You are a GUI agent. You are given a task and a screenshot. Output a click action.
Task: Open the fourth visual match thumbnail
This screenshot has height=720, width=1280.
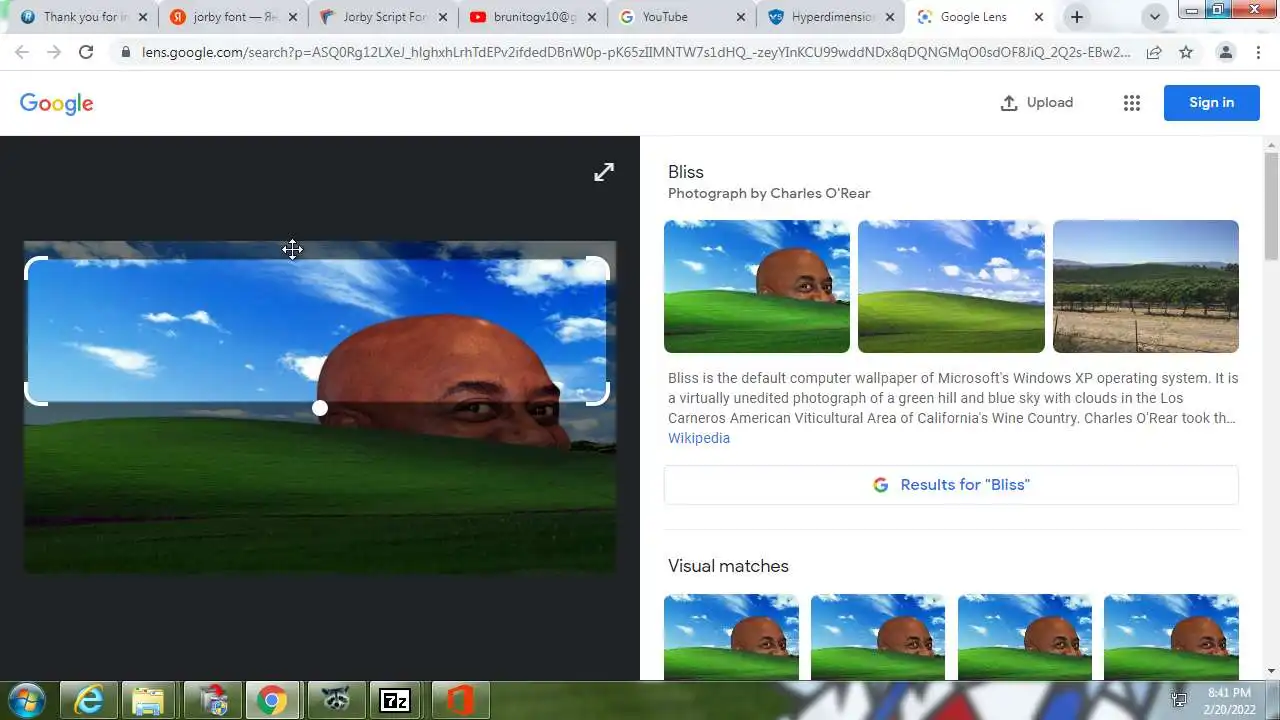(1171, 637)
